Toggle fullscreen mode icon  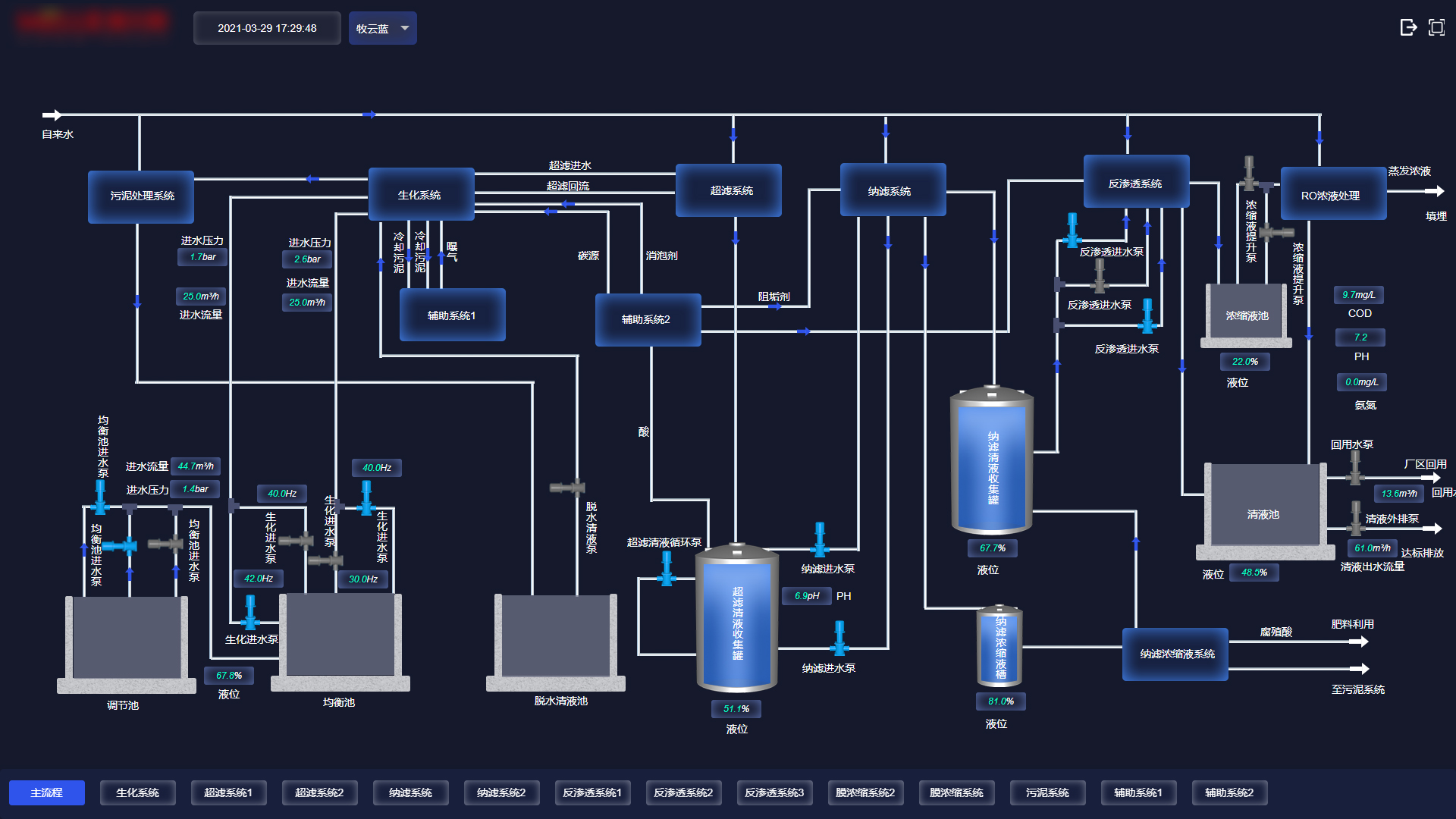click(1436, 27)
